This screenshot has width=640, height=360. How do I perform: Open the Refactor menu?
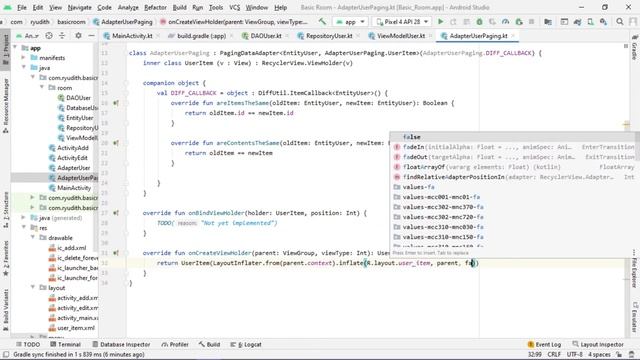point(155,7)
